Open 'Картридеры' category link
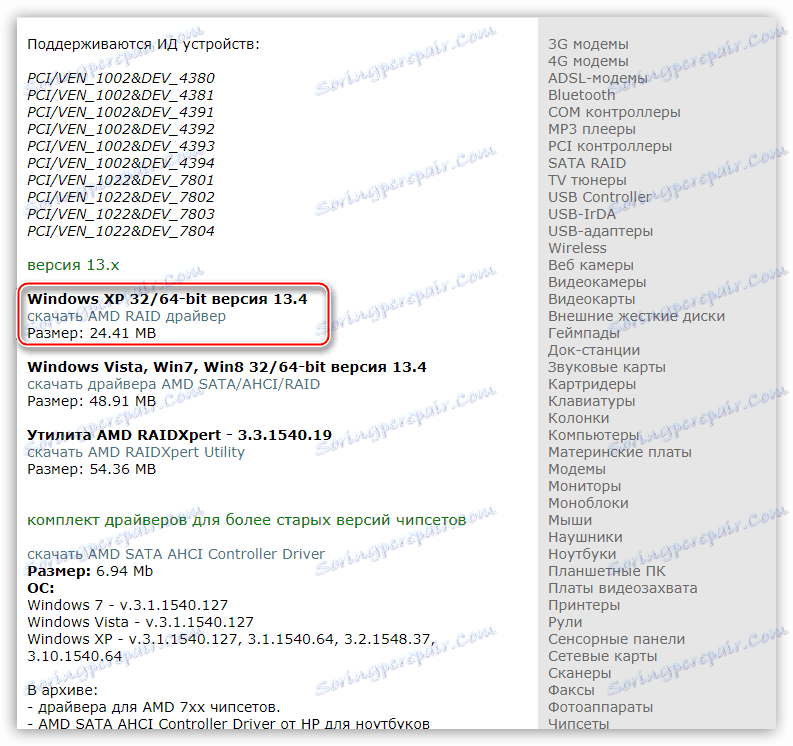 (x=592, y=384)
